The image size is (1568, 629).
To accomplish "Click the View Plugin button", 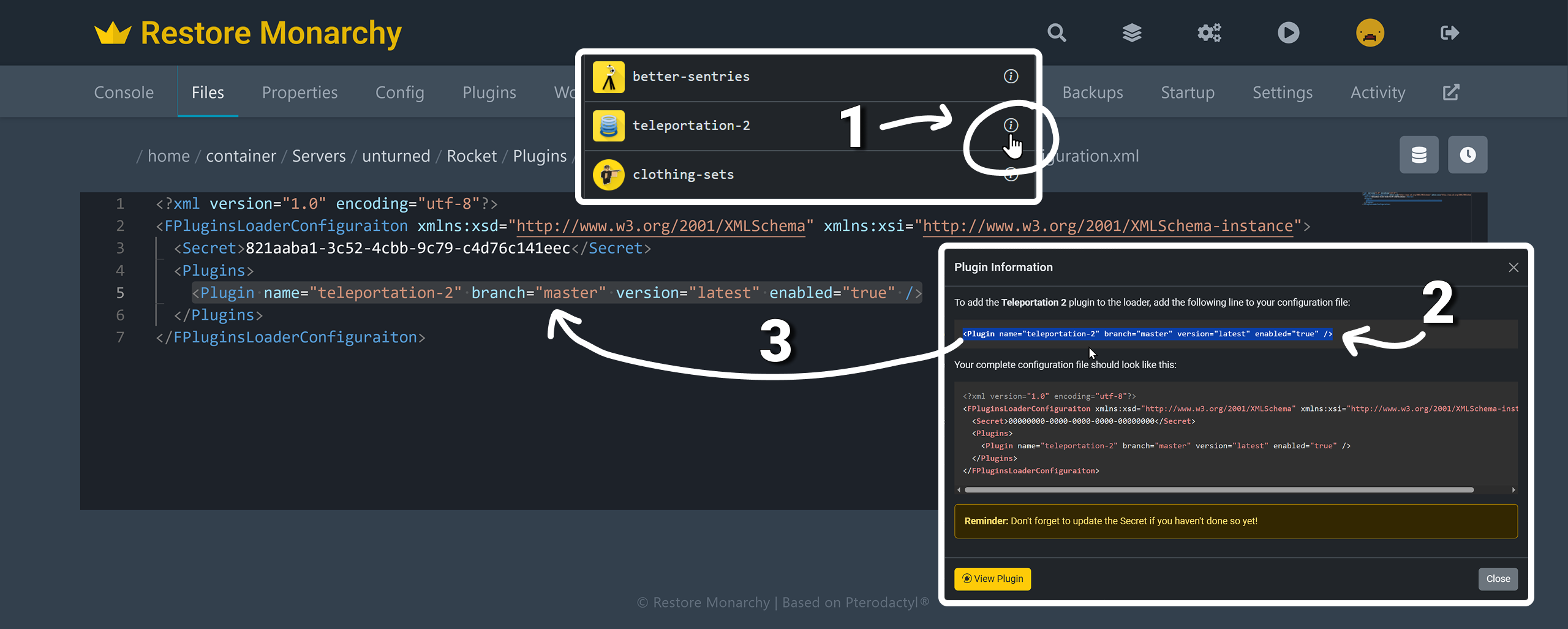I will point(992,579).
